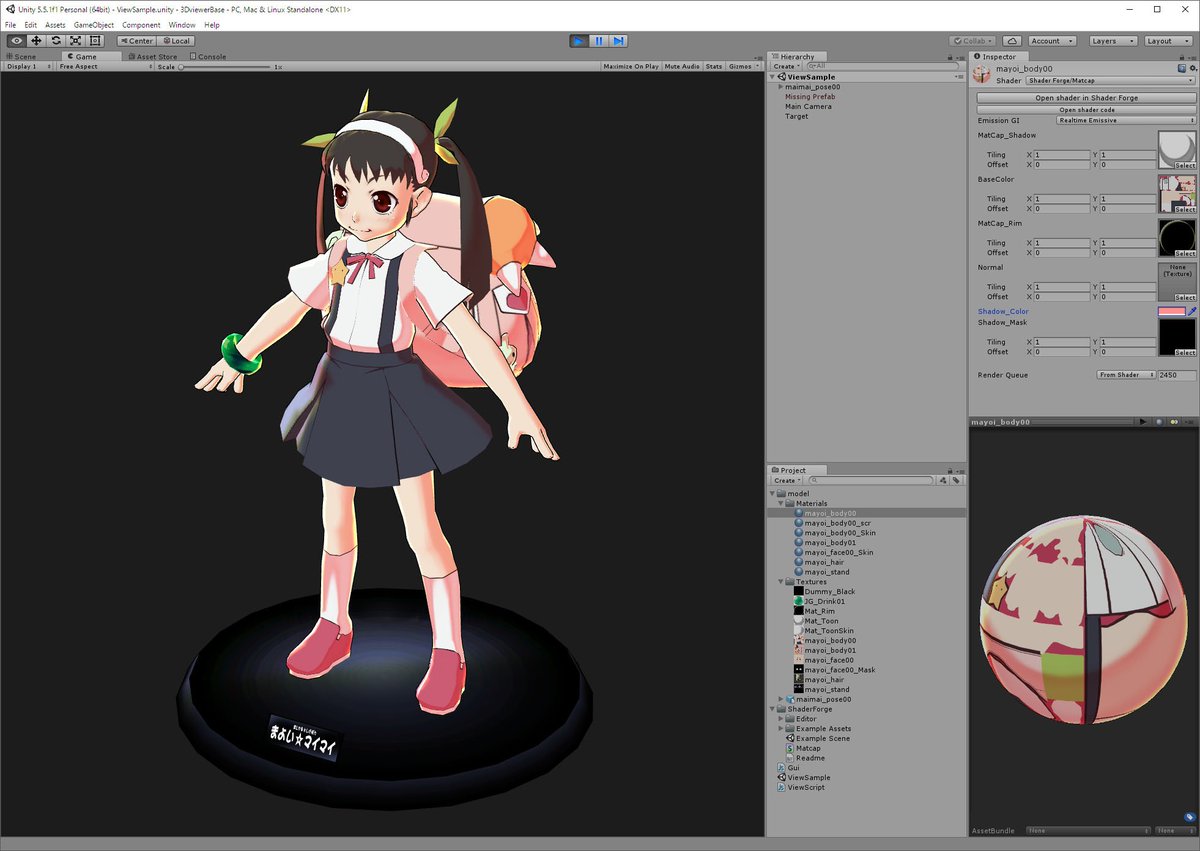Open the ViewSample scene options menu
Image resolution: width=1200 pixels, height=851 pixels.
(959, 77)
